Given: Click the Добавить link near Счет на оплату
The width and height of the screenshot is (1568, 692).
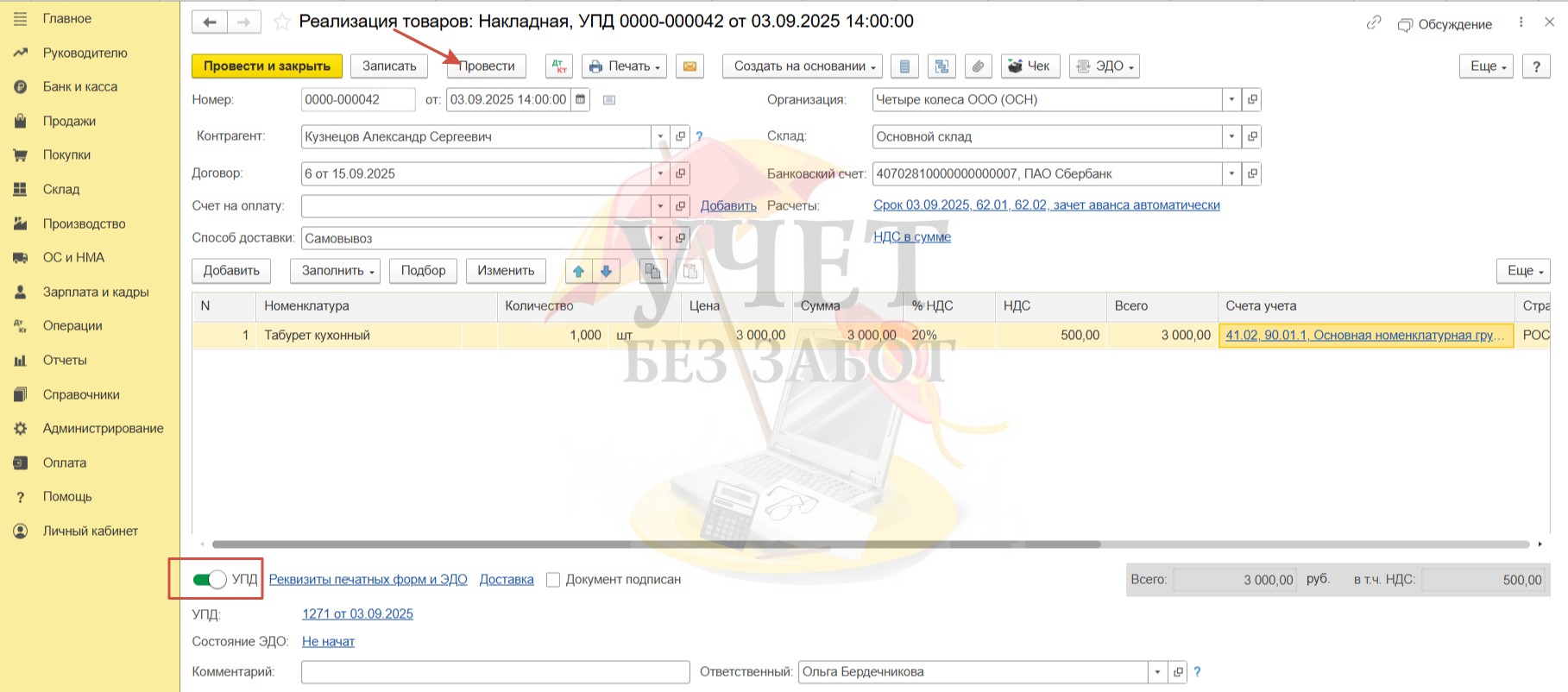Looking at the screenshot, I should [728, 205].
